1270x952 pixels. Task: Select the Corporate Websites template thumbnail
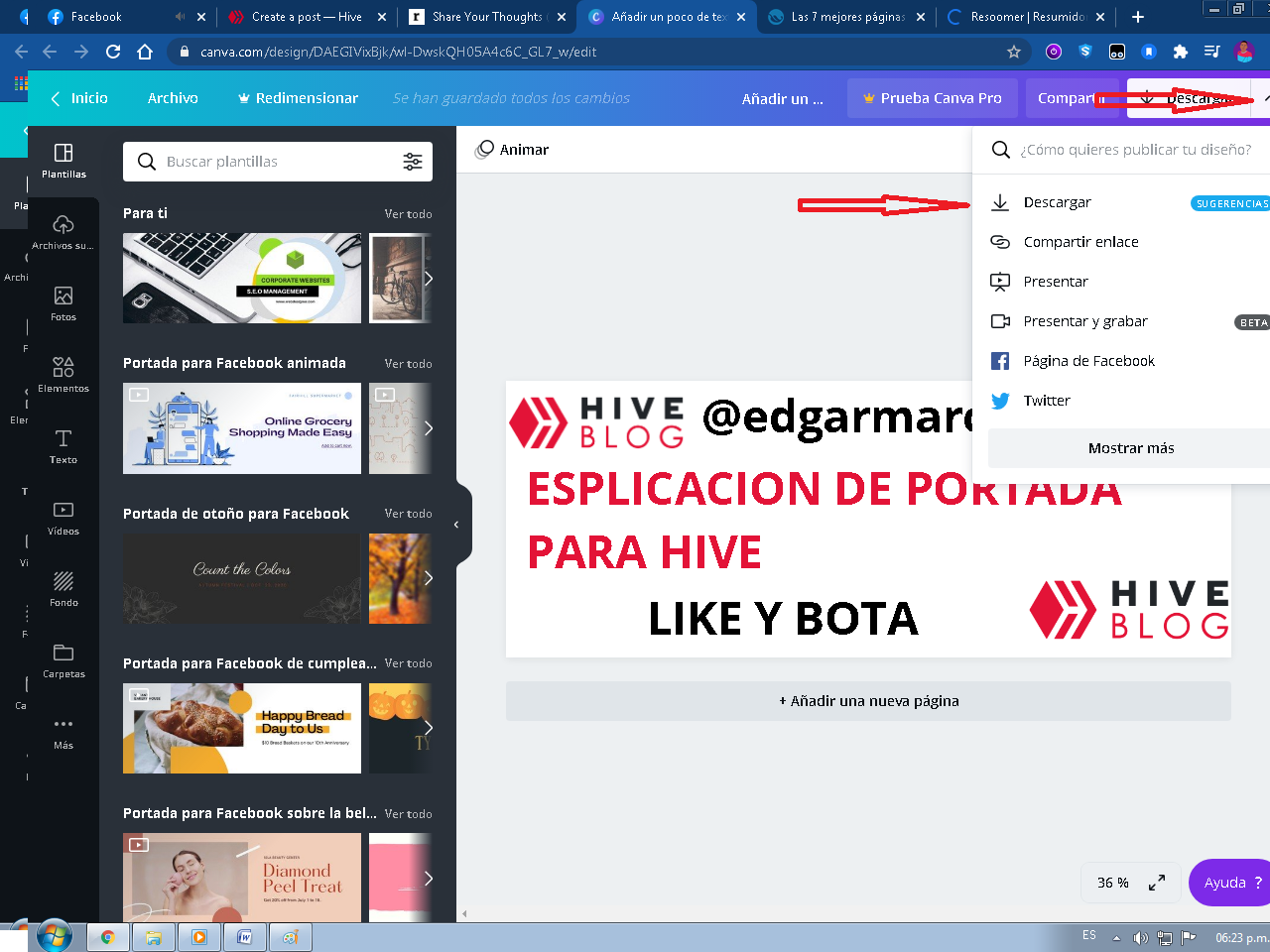242,279
